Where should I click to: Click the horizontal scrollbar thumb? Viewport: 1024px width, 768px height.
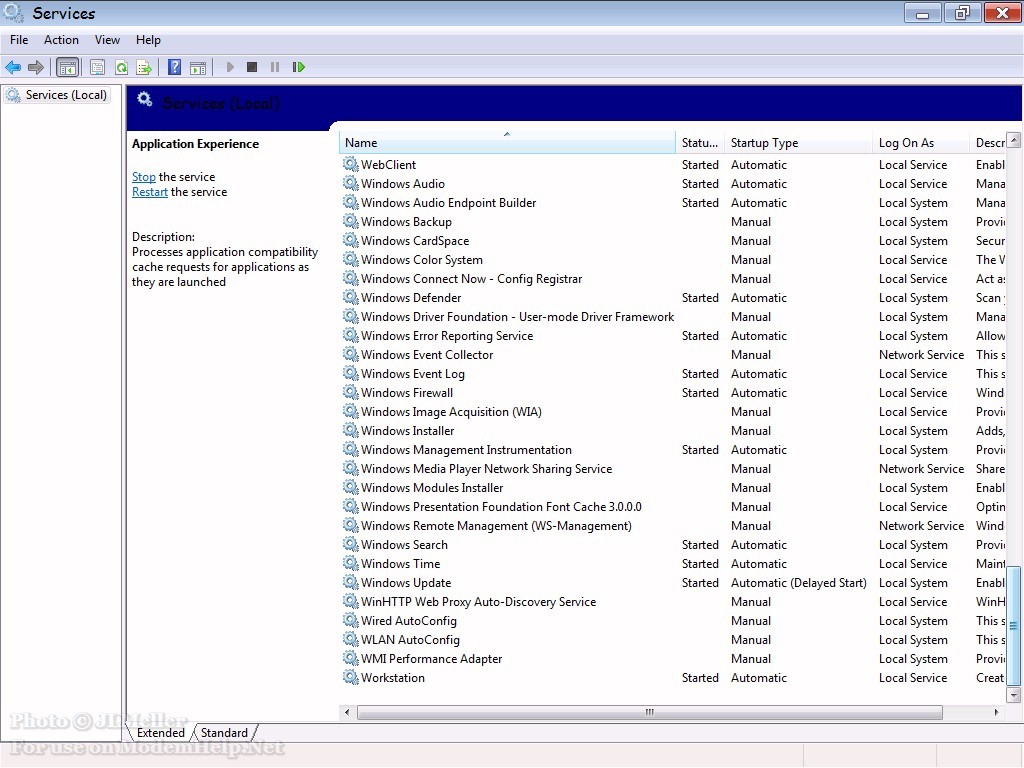tap(650, 712)
